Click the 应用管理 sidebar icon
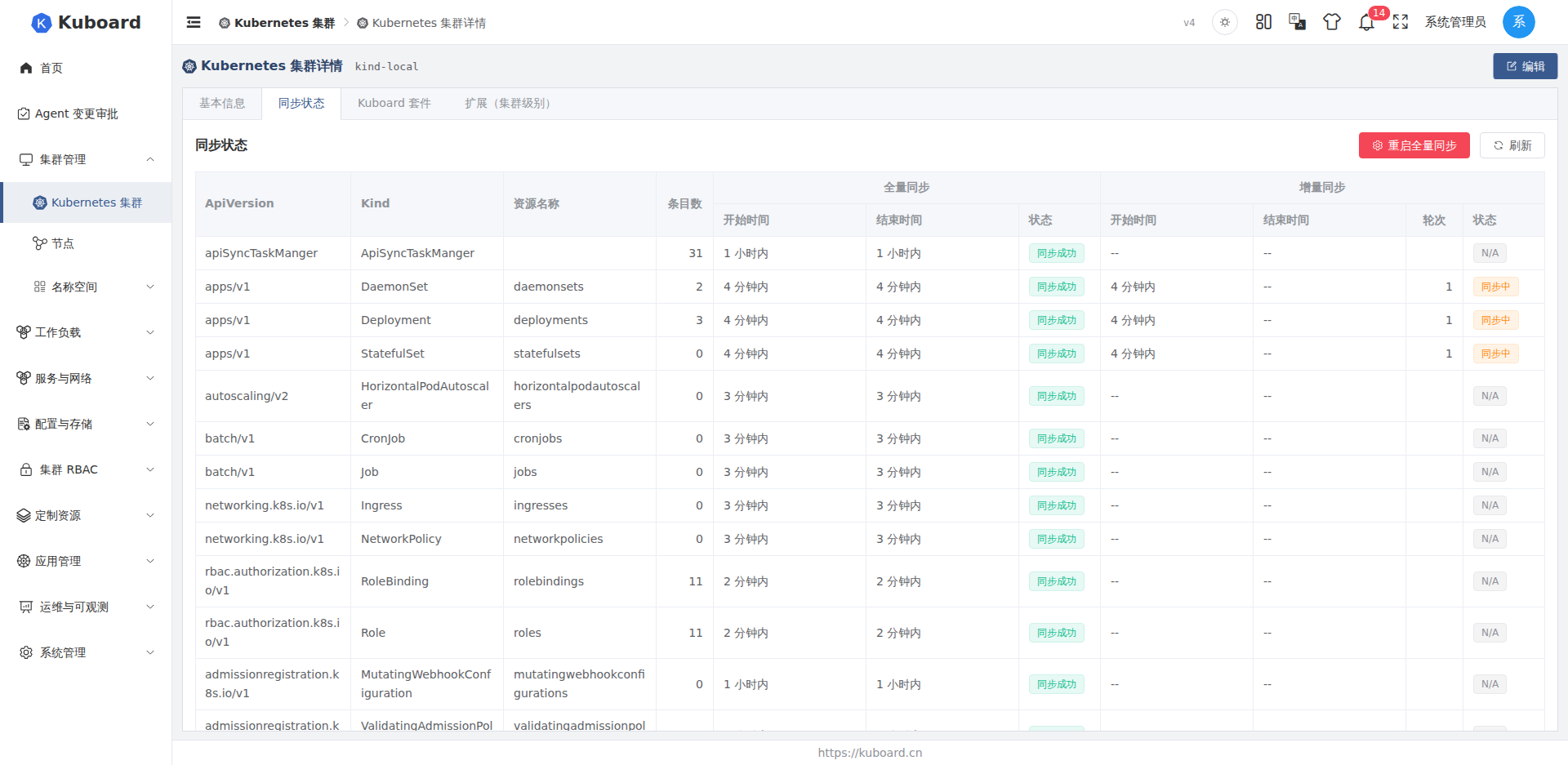Screen dimensions: 1568x765 point(24,561)
